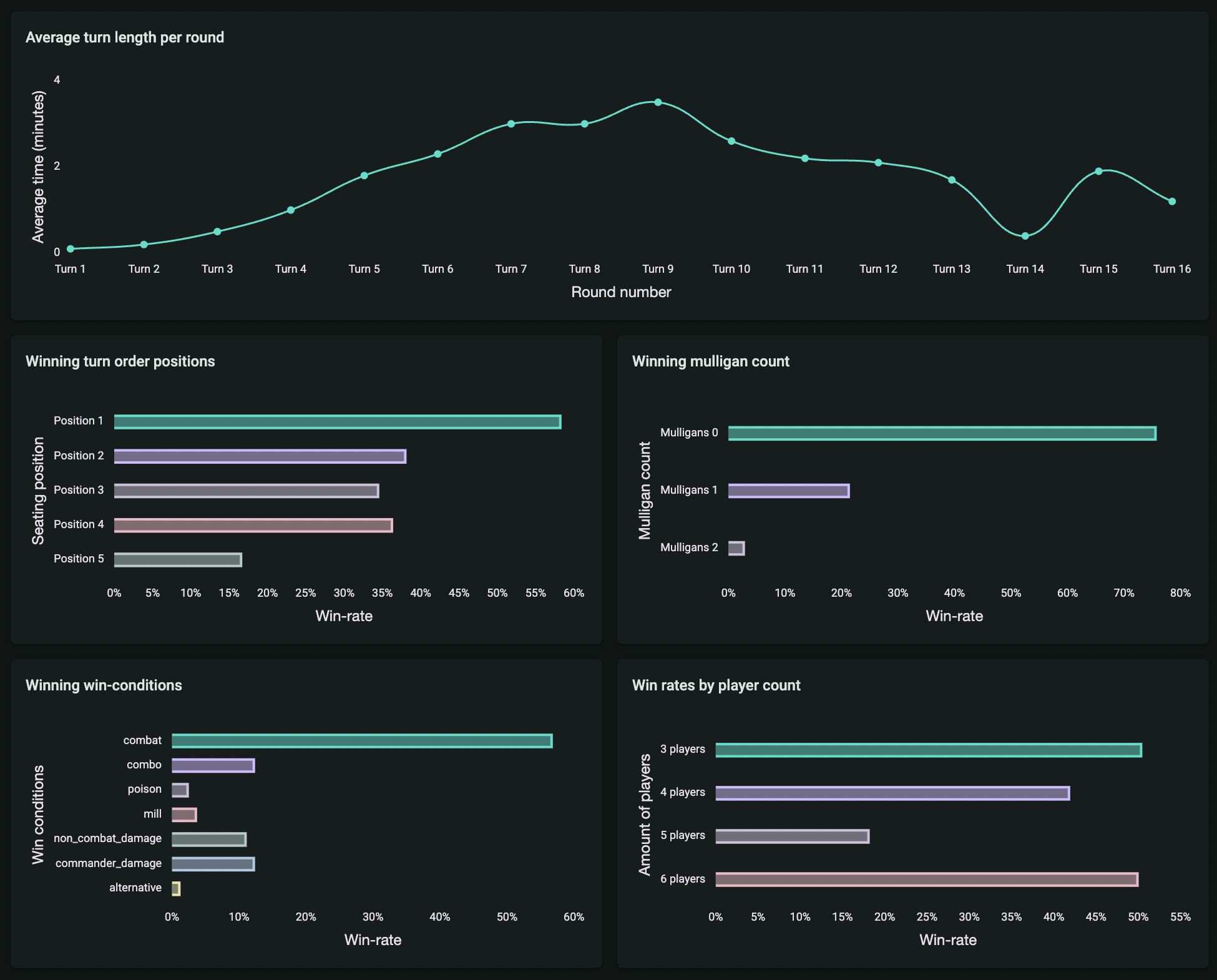This screenshot has height=980, width=1217.
Task: Click the Position 4 pink bar
Action: click(253, 526)
